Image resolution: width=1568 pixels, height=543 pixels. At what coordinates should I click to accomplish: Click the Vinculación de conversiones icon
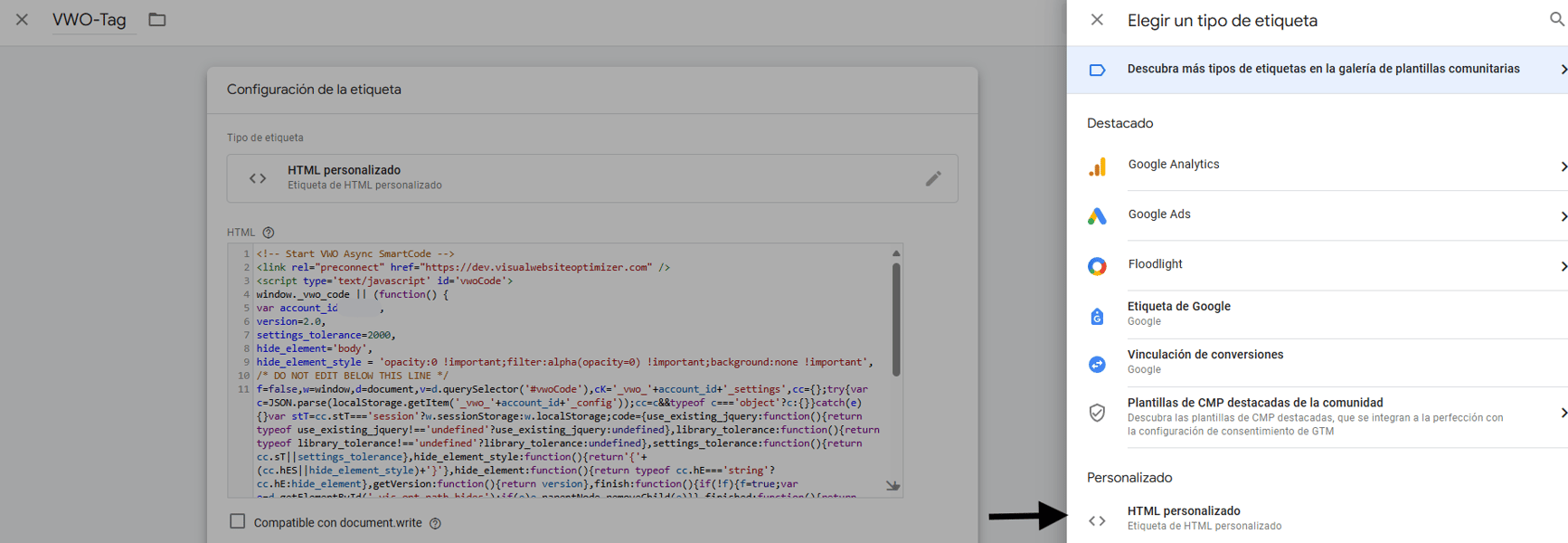point(1097,364)
